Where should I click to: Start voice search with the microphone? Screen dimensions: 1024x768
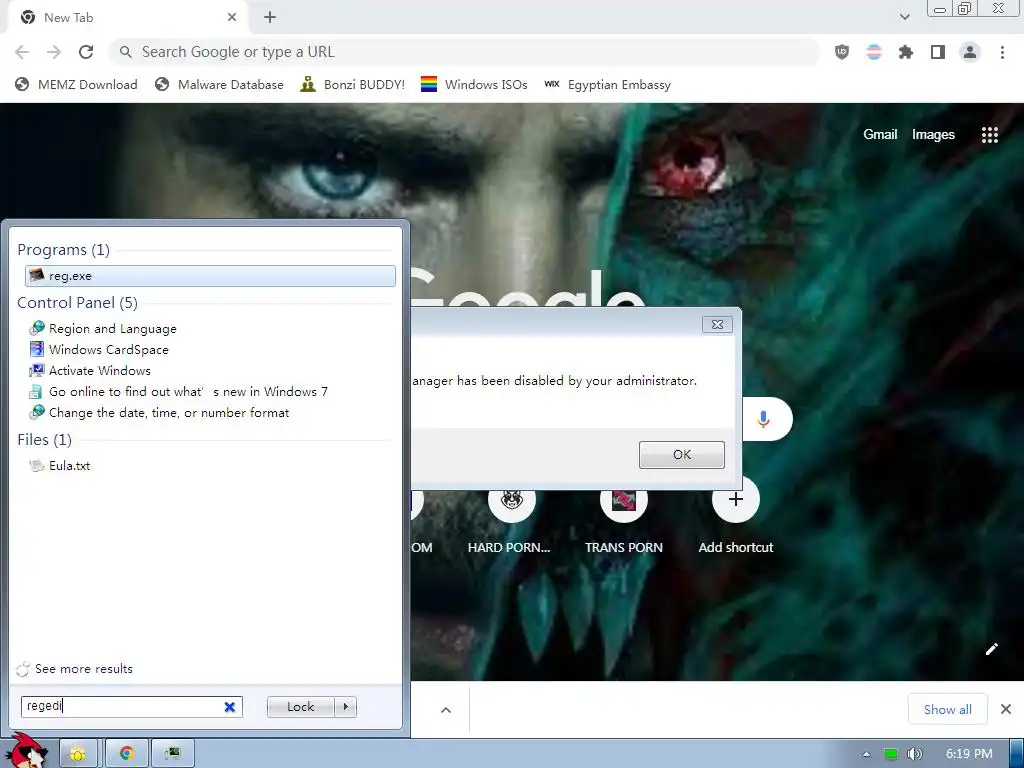coord(763,419)
